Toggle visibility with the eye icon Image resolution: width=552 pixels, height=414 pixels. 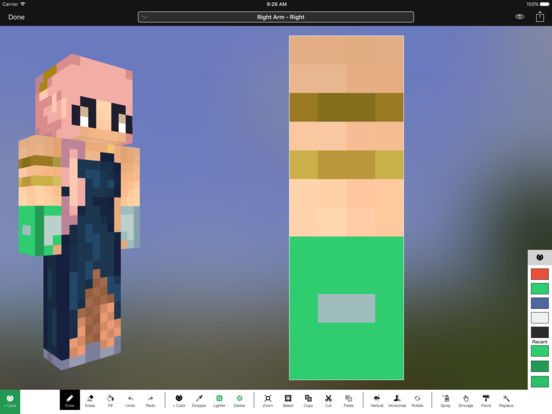tap(520, 17)
